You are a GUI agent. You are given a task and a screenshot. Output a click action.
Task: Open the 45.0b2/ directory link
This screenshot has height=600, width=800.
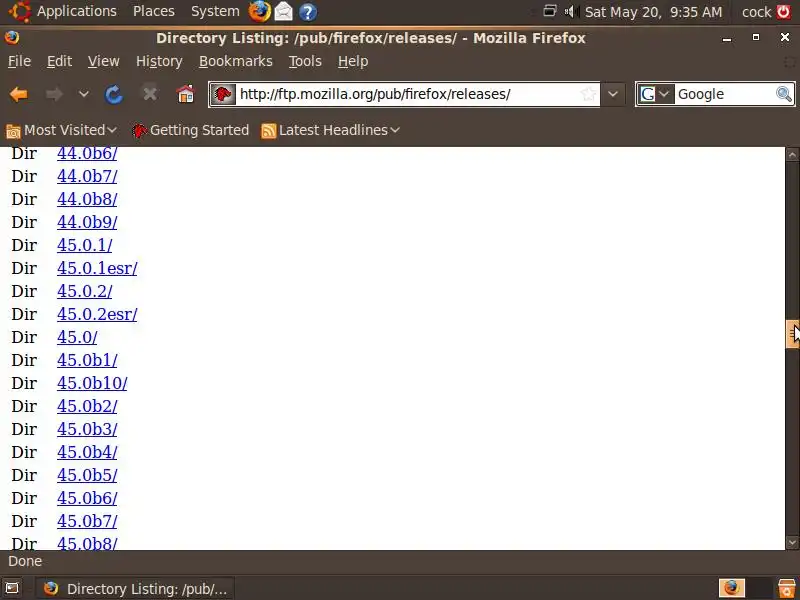click(87, 406)
